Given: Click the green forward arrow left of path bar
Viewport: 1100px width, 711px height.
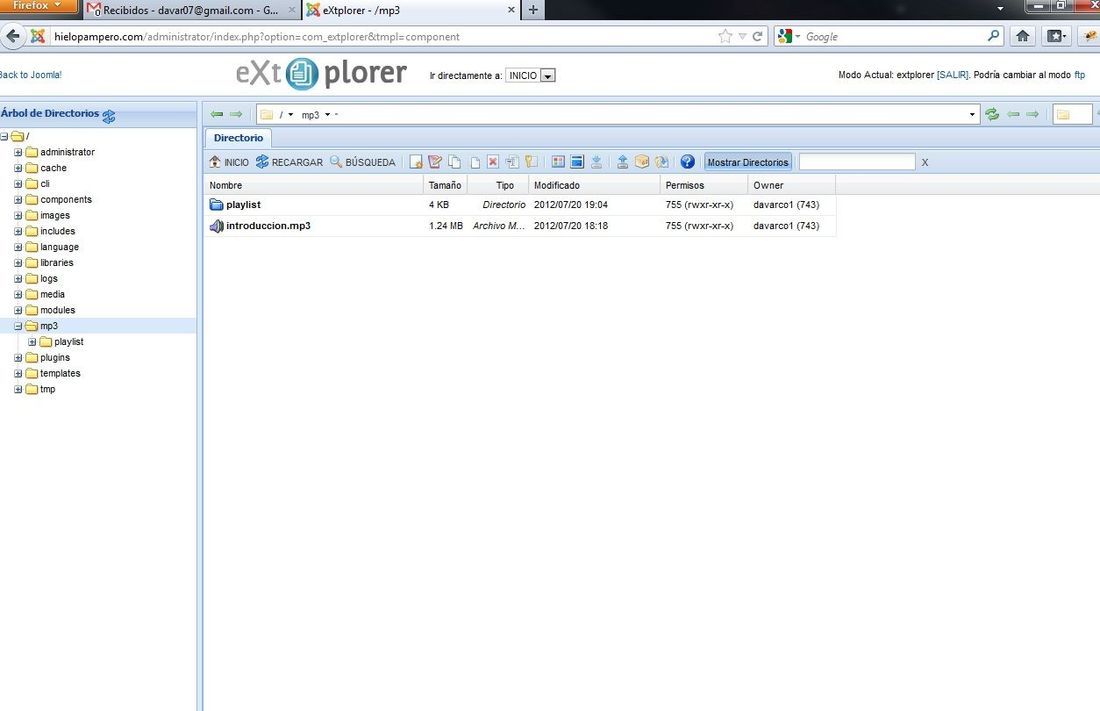Looking at the screenshot, I should pyautogui.click(x=236, y=114).
